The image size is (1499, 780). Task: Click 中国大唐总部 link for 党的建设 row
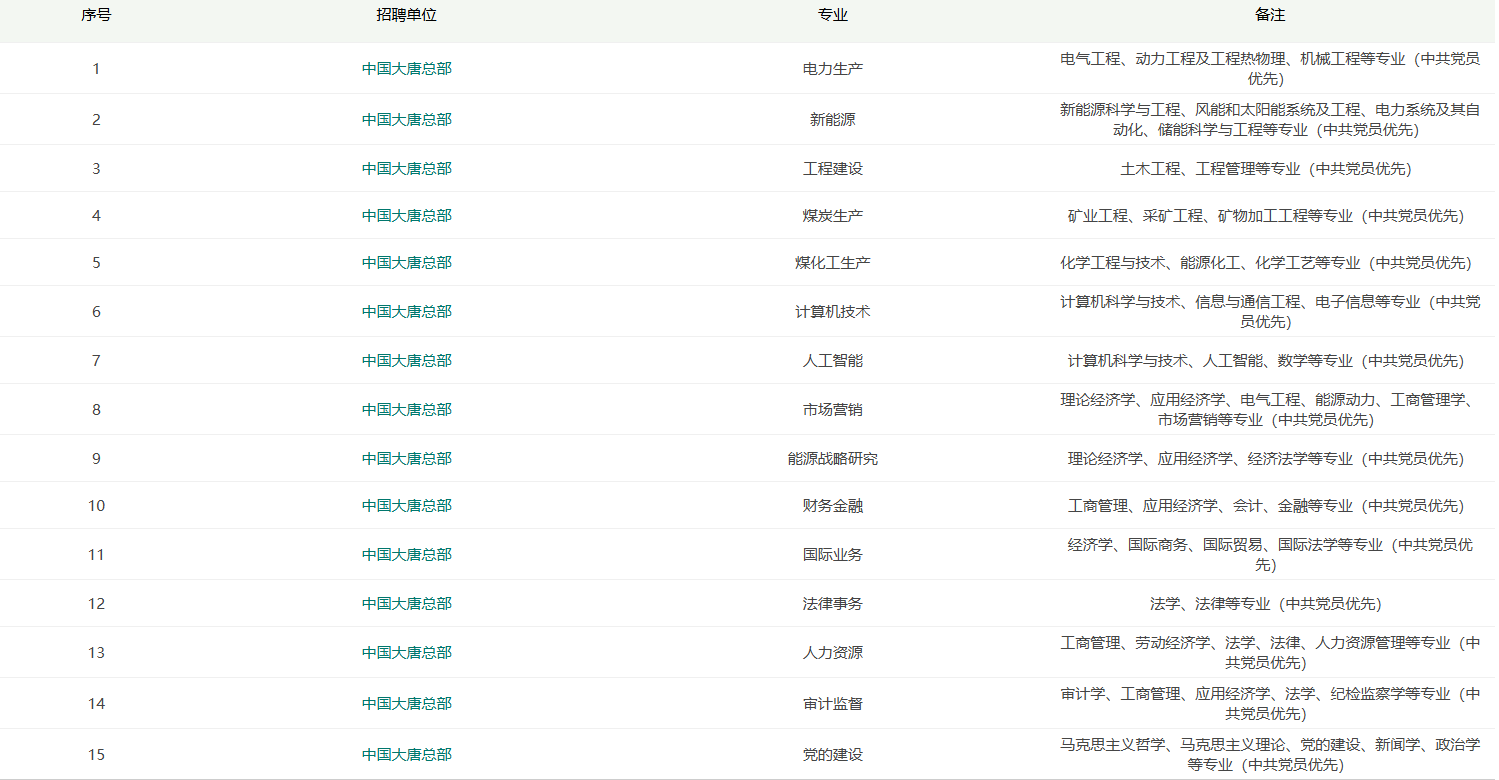point(406,755)
